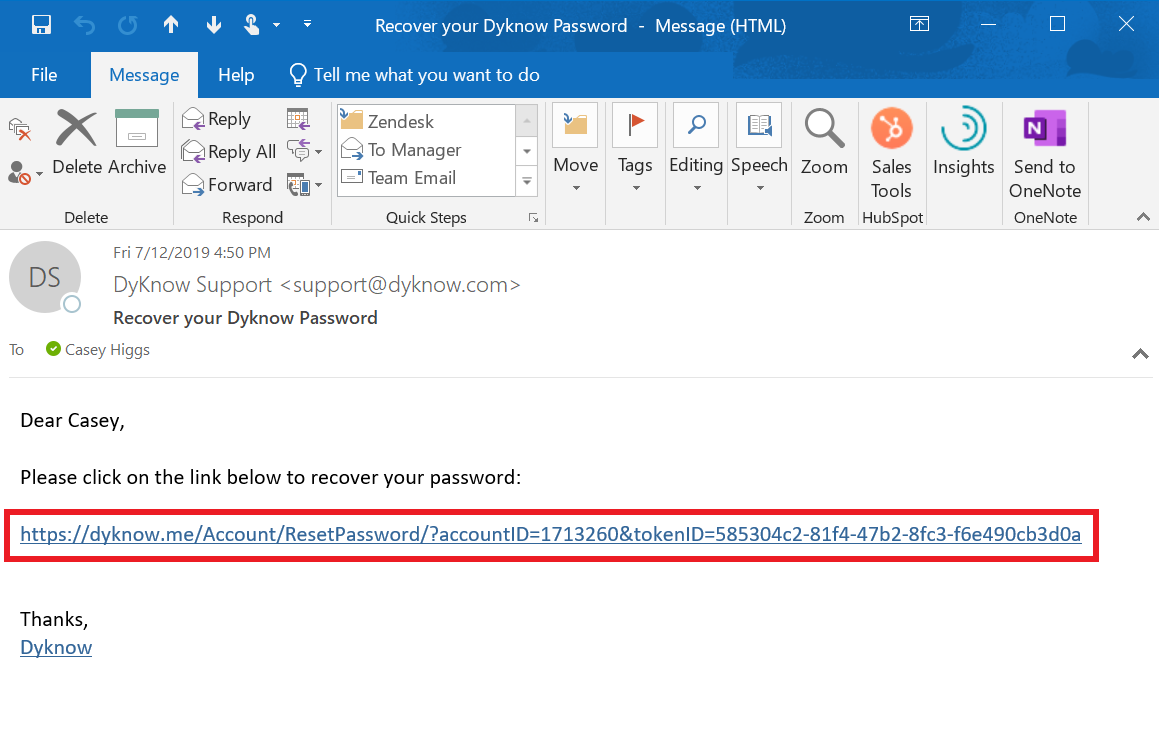The width and height of the screenshot is (1159, 735).
Task: Expand the Quick Steps gallery
Action: pos(527,180)
